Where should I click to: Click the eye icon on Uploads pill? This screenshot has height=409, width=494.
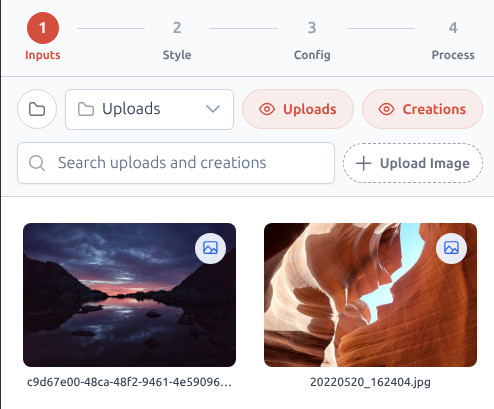coord(267,109)
